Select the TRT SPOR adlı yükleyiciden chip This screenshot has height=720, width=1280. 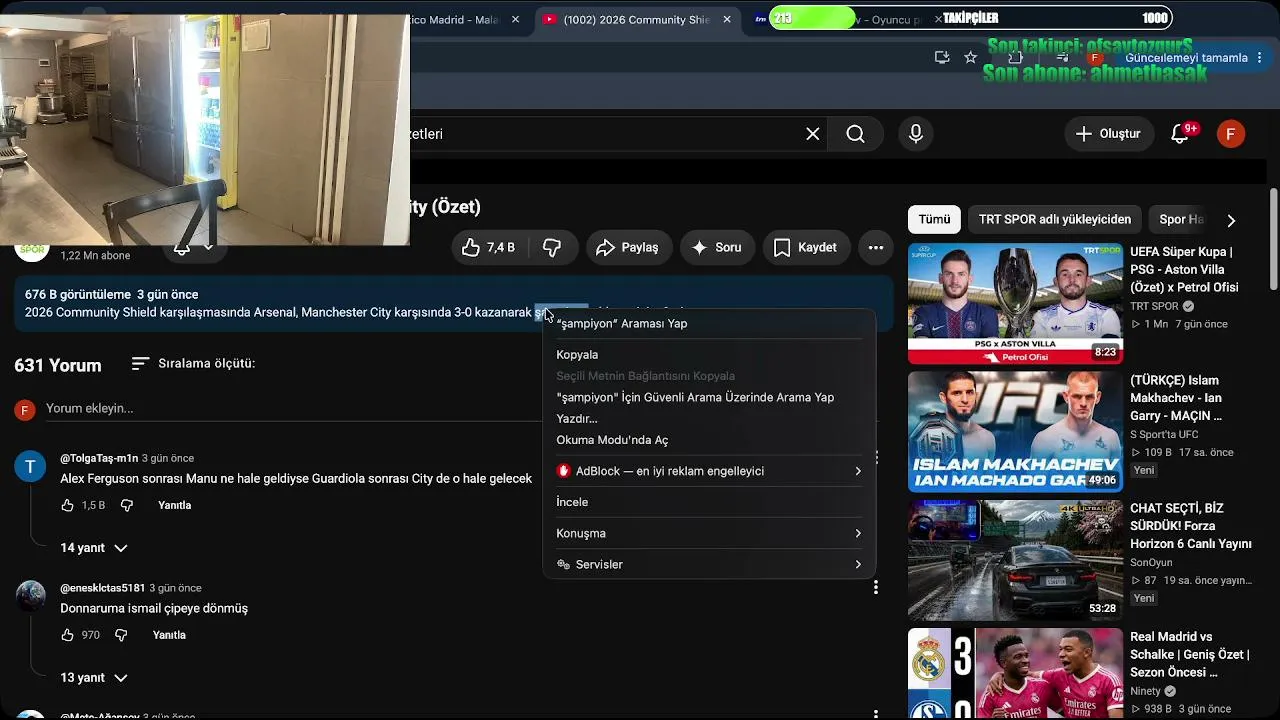[1055, 219]
